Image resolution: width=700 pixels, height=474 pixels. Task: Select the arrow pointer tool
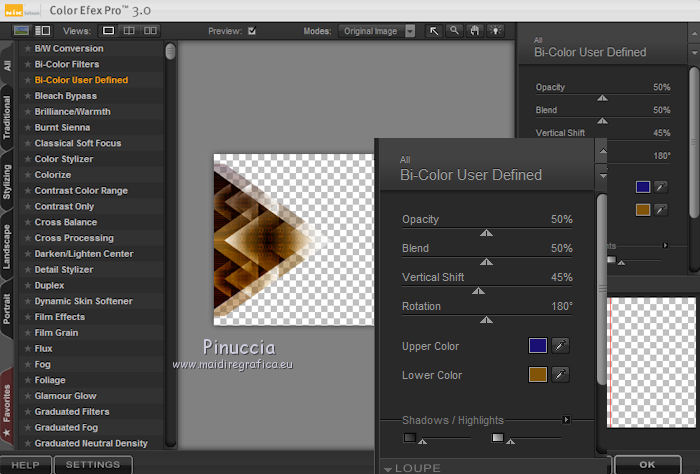pyautogui.click(x=434, y=31)
